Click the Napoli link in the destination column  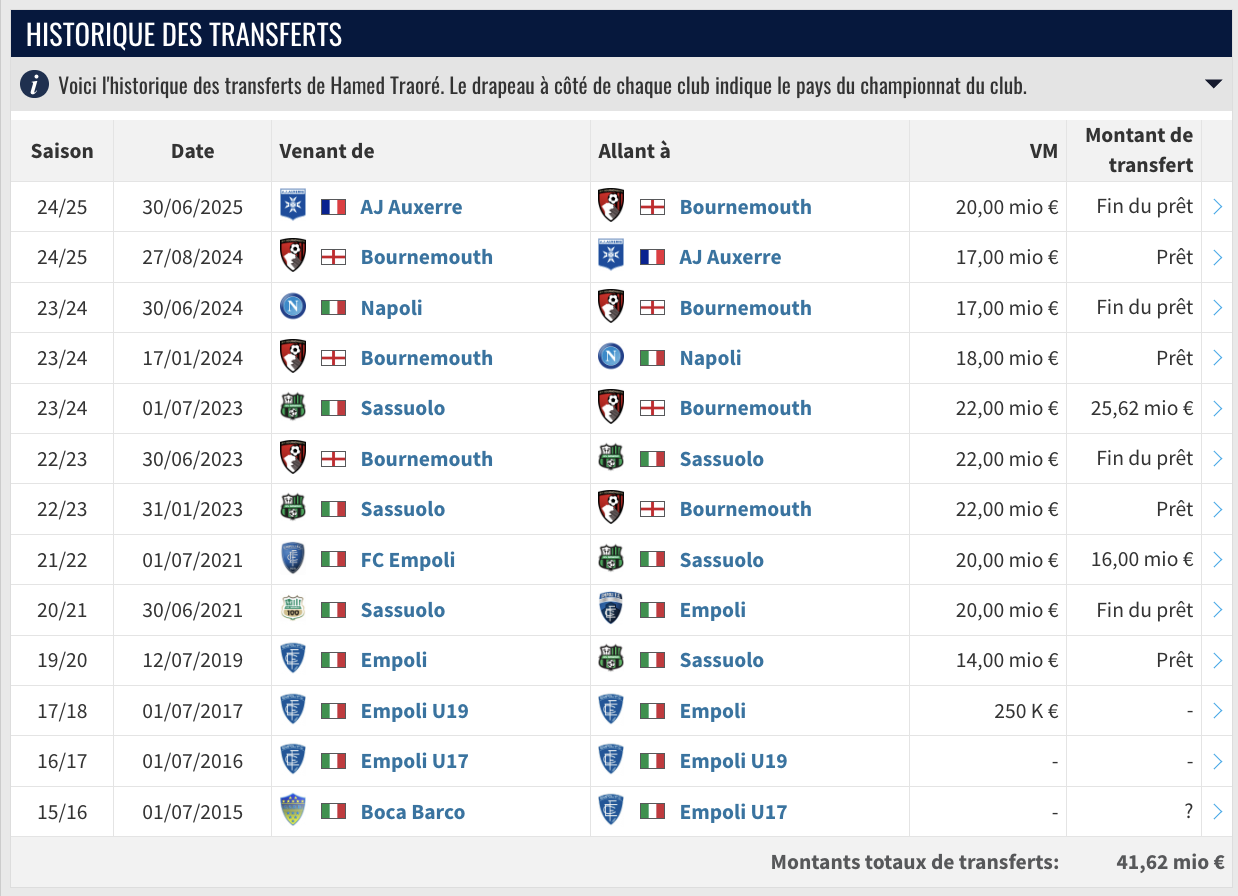click(710, 358)
